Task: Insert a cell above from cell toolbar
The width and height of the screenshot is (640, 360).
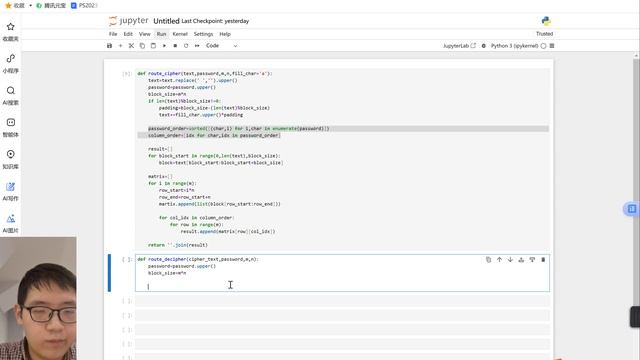Action: pos(521,260)
